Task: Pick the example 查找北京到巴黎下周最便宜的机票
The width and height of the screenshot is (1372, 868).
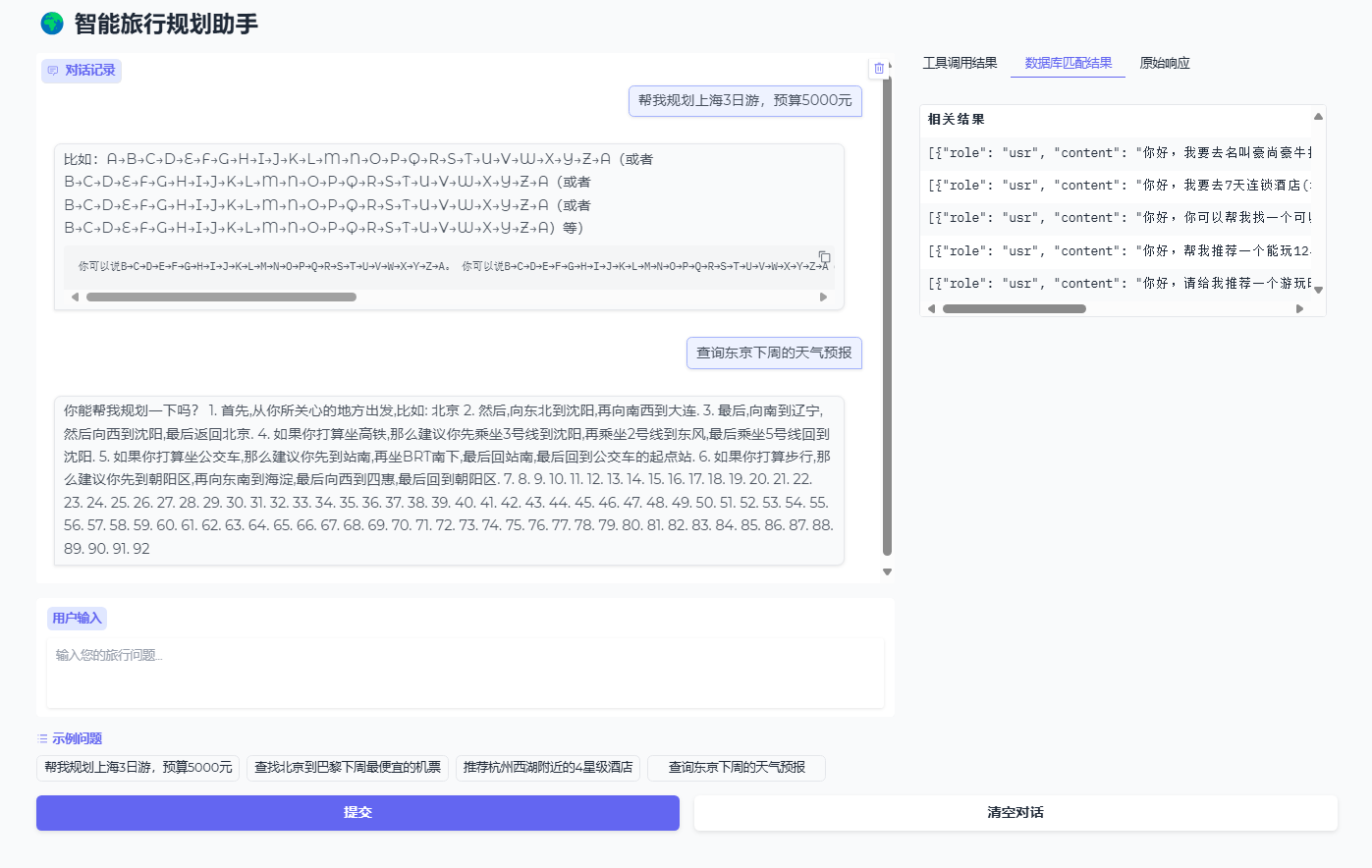Action: (348, 768)
